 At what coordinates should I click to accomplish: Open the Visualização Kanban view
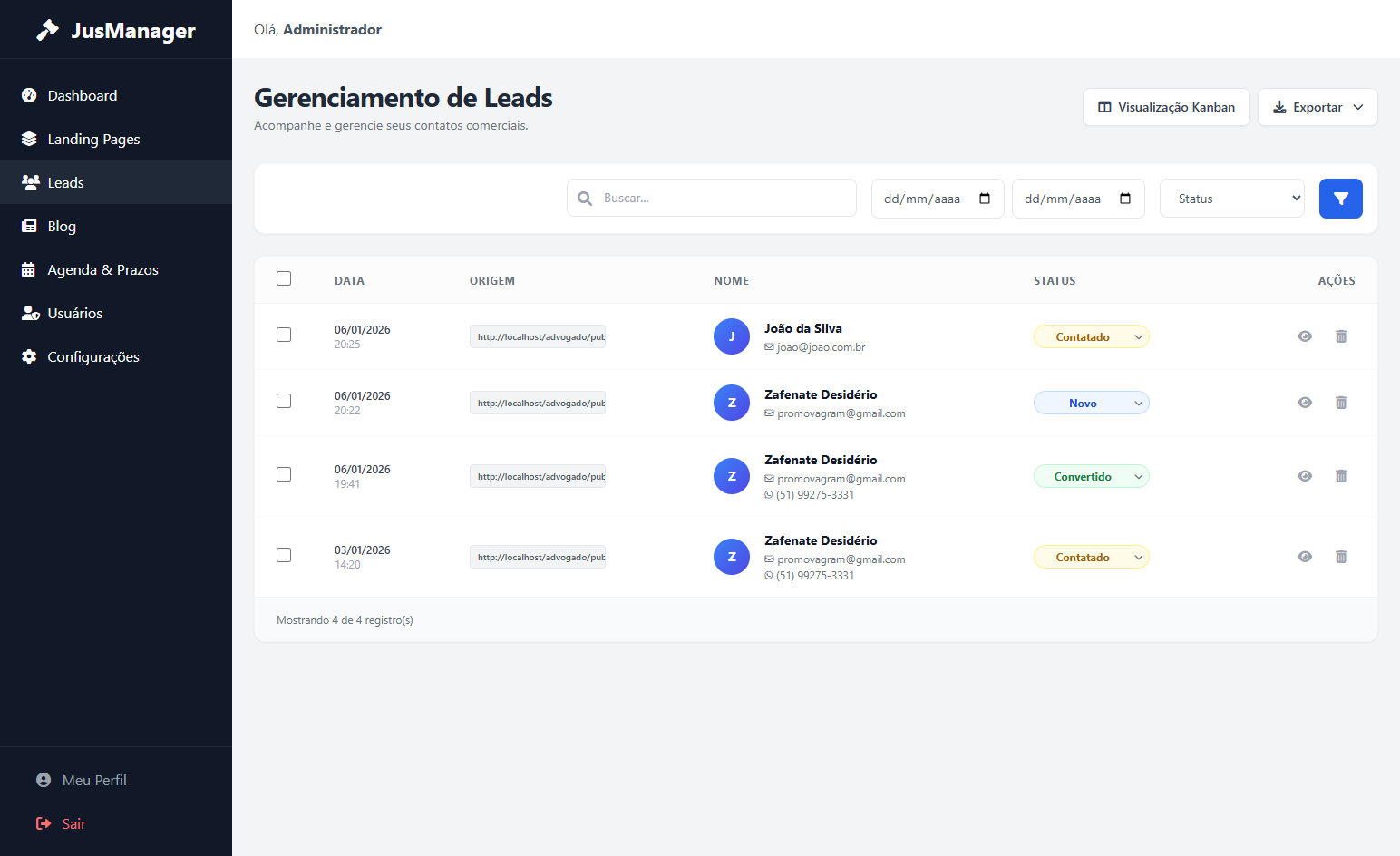[1166, 107]
